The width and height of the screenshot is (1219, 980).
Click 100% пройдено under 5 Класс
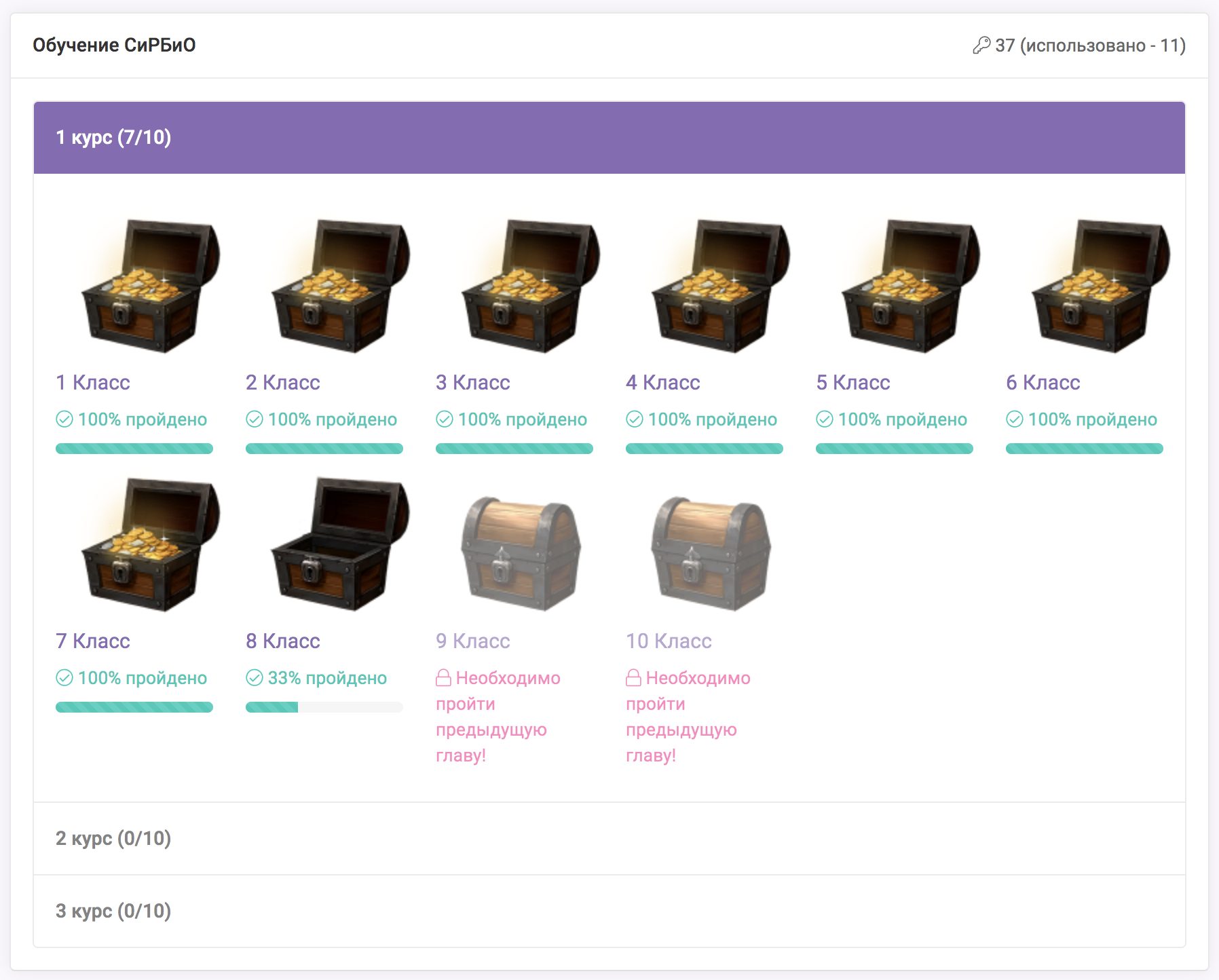903,419
